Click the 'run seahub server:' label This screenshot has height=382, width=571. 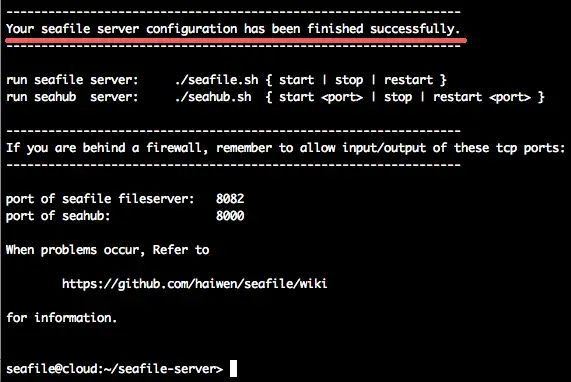[72, 97]
